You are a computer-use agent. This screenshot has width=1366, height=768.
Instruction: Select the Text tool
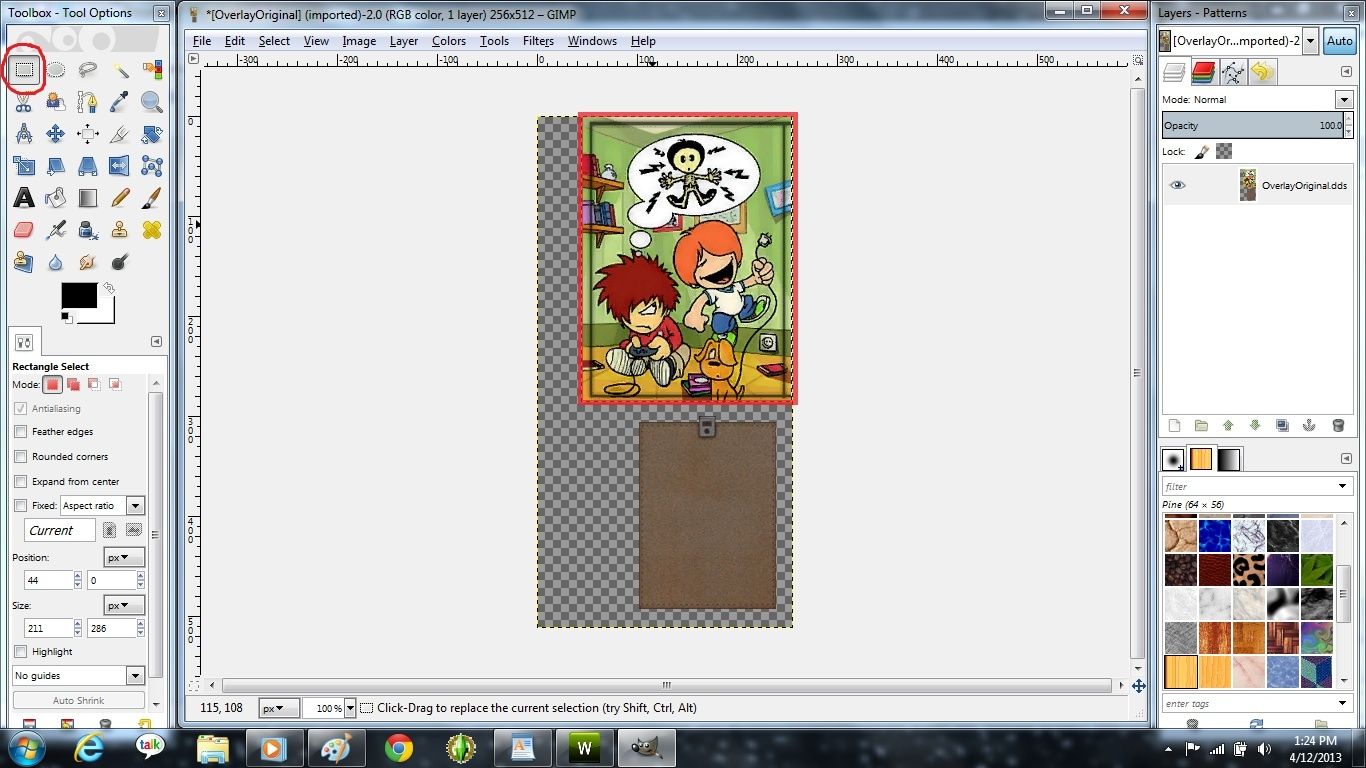24,198
